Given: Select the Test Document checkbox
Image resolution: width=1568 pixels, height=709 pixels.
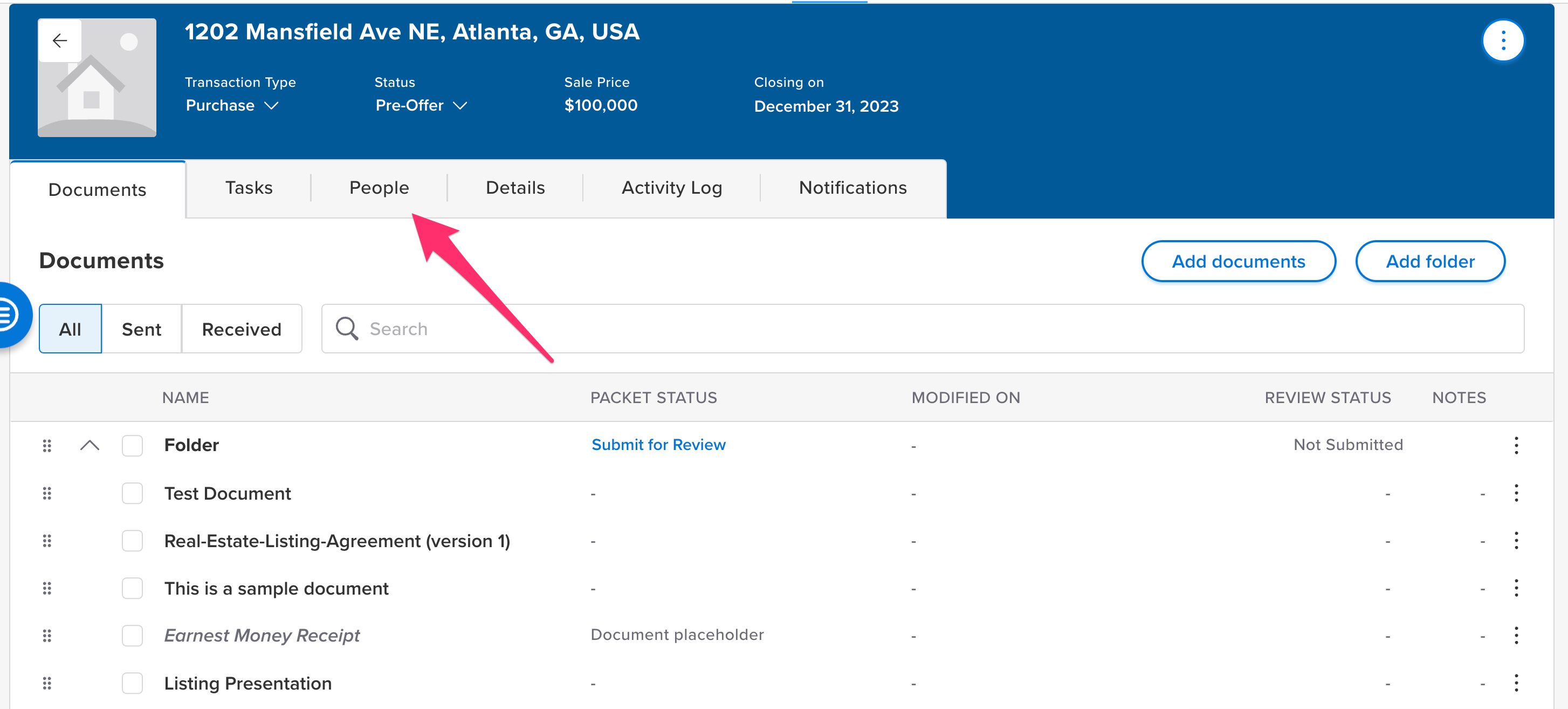Looking at the screenshot, I should [x=132, y=493].
